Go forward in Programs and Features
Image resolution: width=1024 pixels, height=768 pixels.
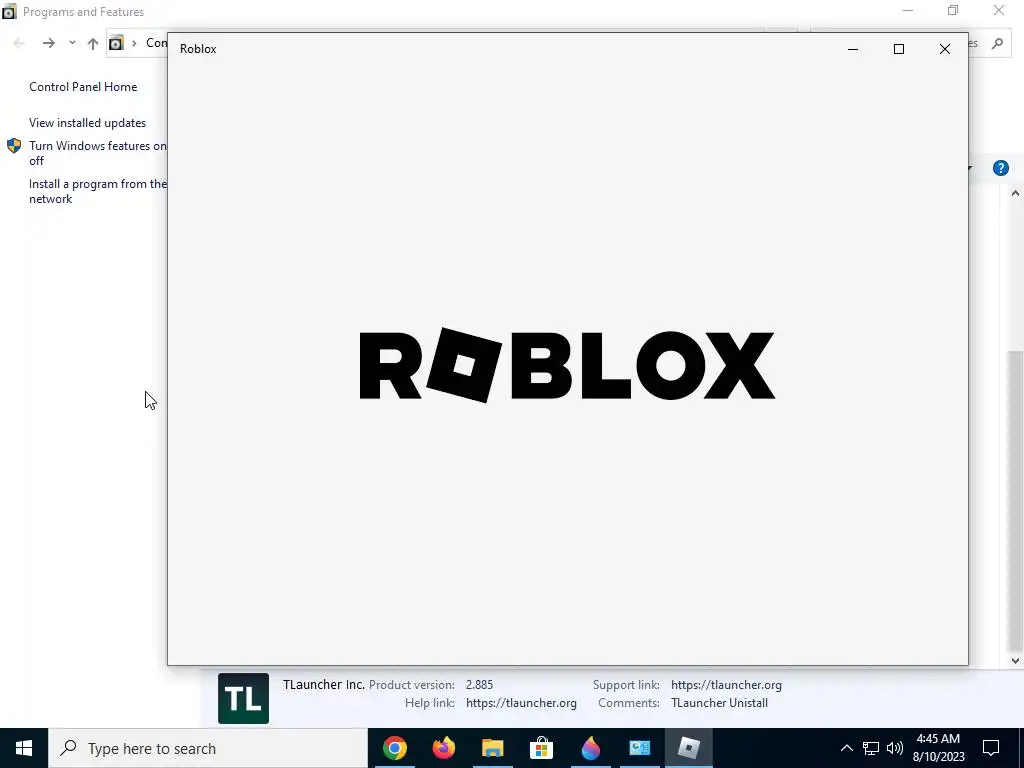click(48, 43)
